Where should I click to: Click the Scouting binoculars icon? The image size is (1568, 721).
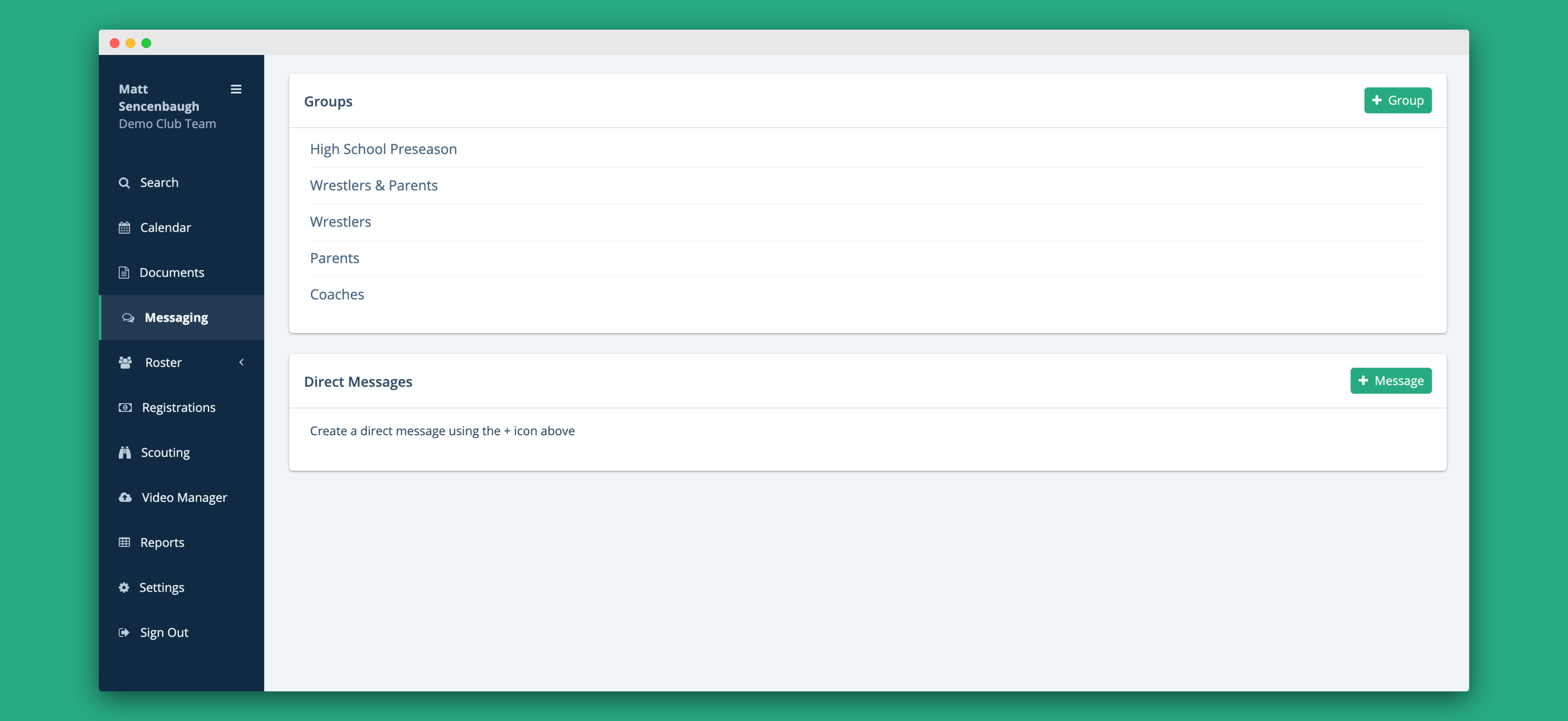coord(125,452)
